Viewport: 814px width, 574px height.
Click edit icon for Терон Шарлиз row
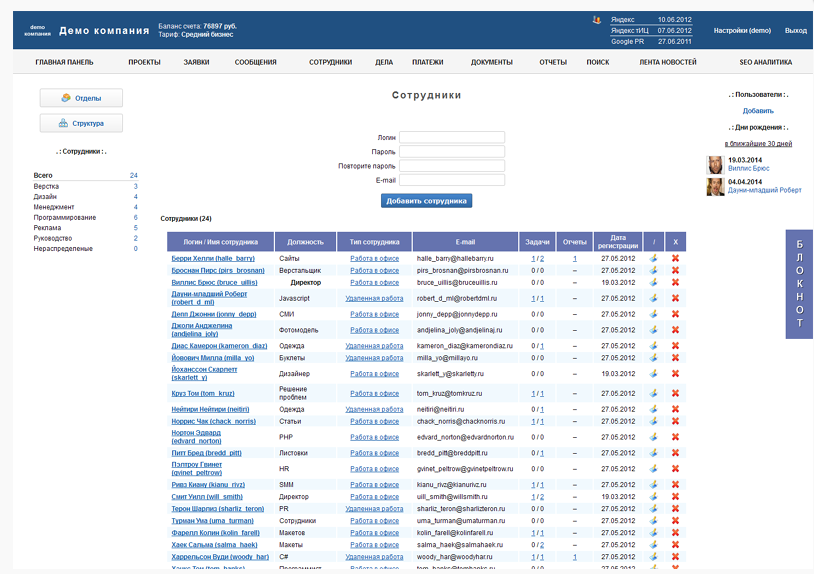(654, 509)
